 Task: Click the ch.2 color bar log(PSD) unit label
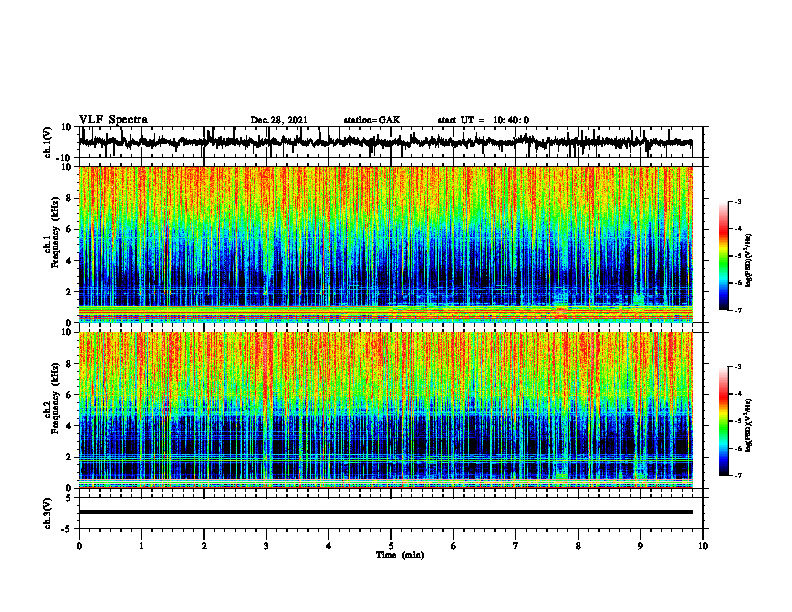point(749,424)
